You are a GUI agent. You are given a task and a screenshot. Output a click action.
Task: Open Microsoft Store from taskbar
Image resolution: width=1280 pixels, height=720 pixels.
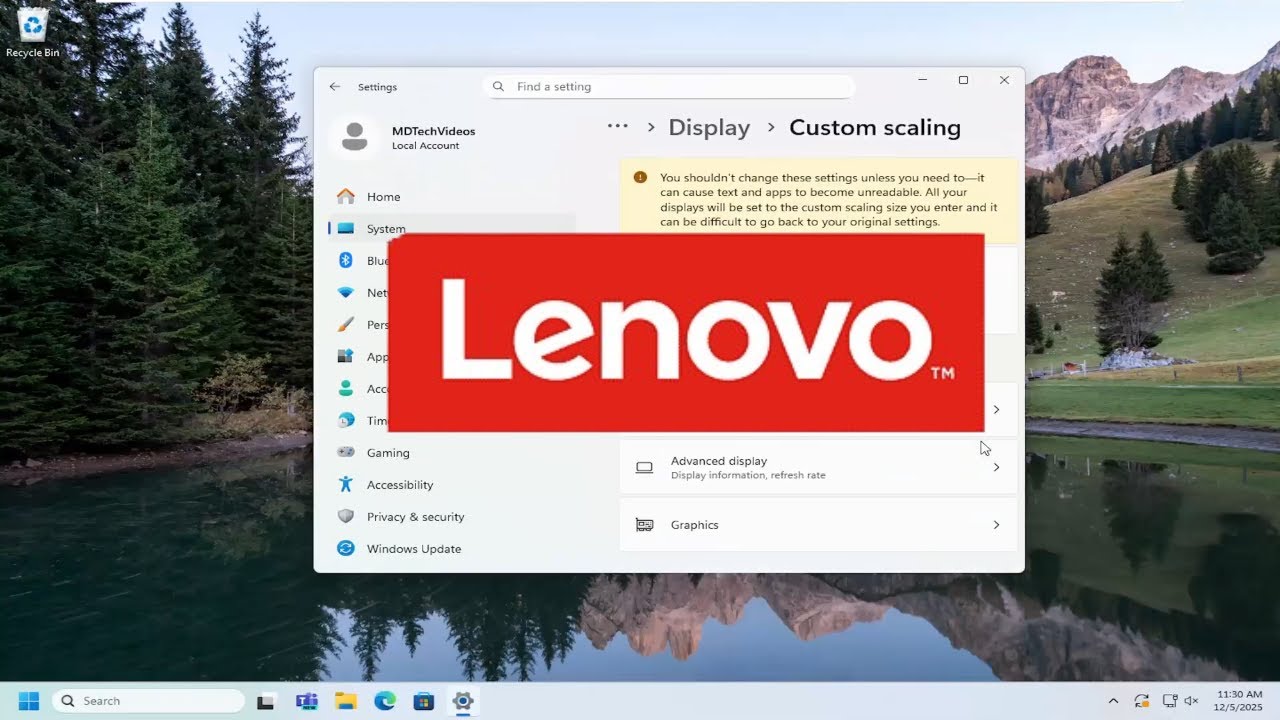424,701
